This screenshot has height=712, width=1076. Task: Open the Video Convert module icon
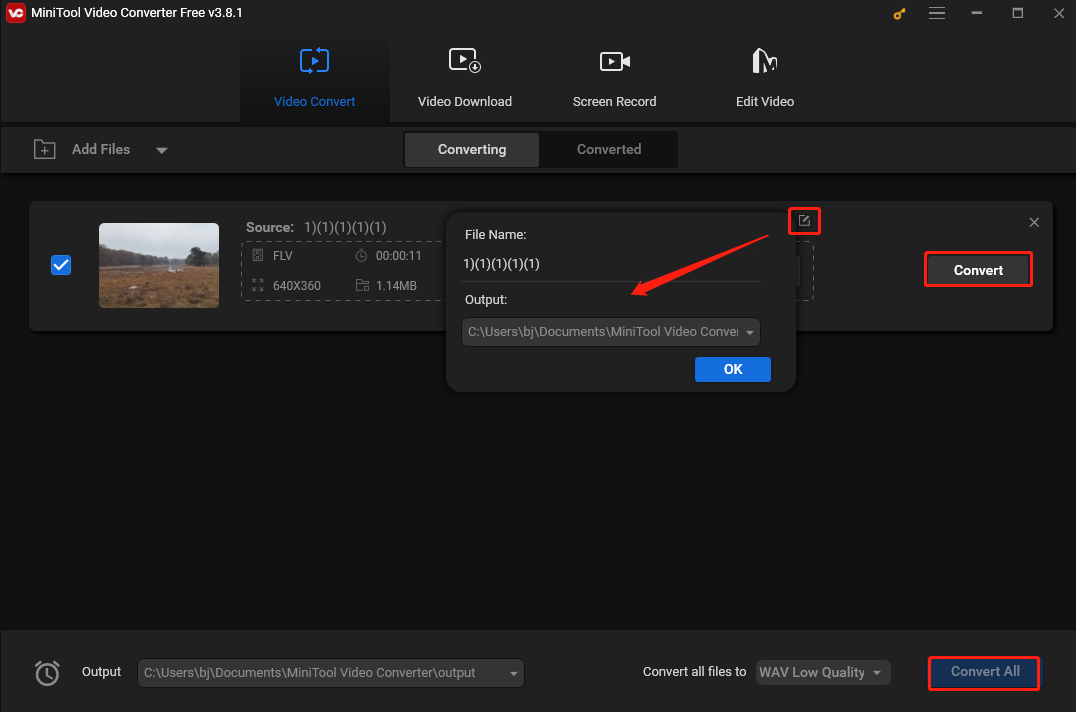pos(314,62)
